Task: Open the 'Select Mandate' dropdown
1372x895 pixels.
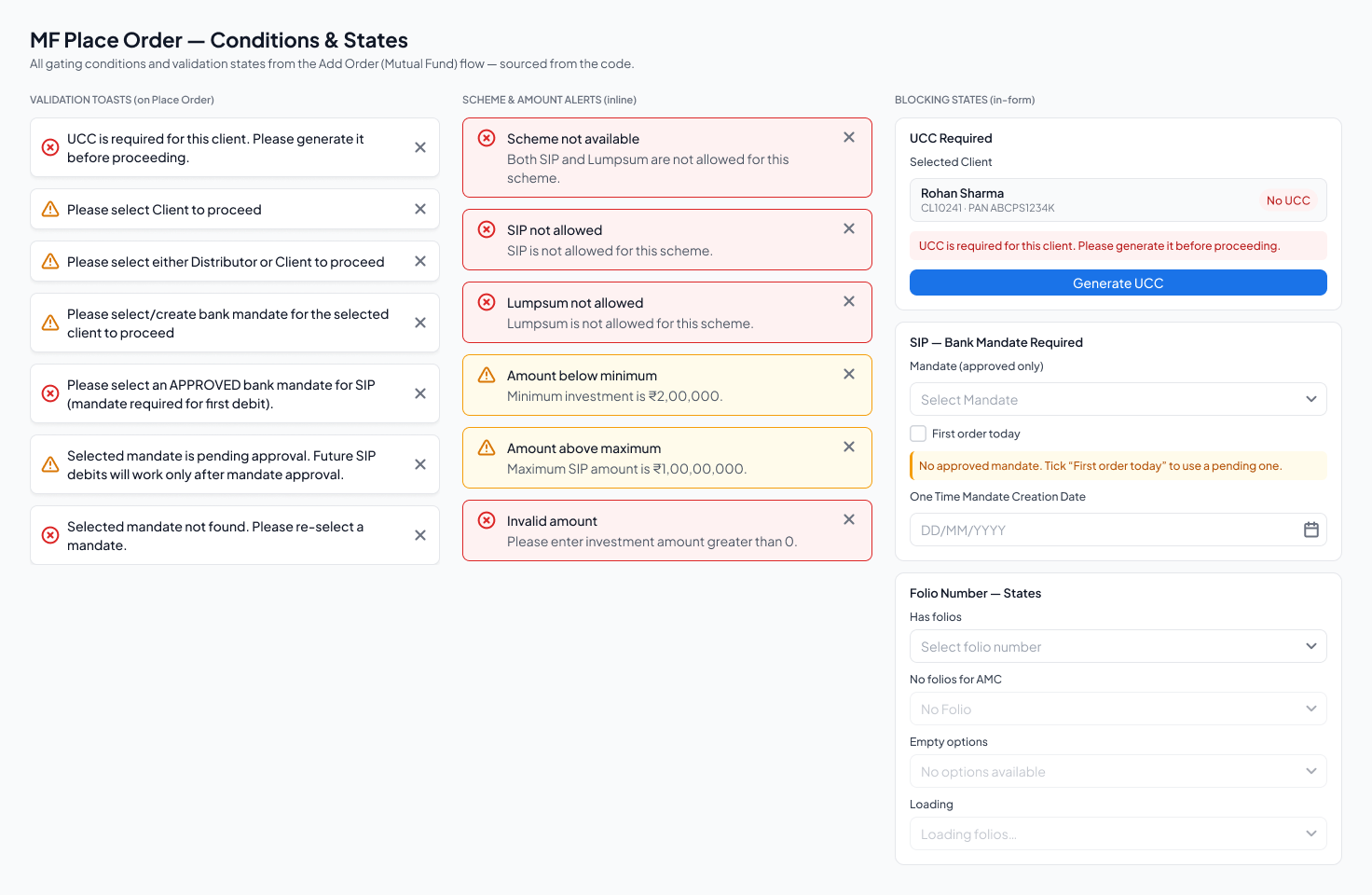Action: click(x=1118, y=399)
